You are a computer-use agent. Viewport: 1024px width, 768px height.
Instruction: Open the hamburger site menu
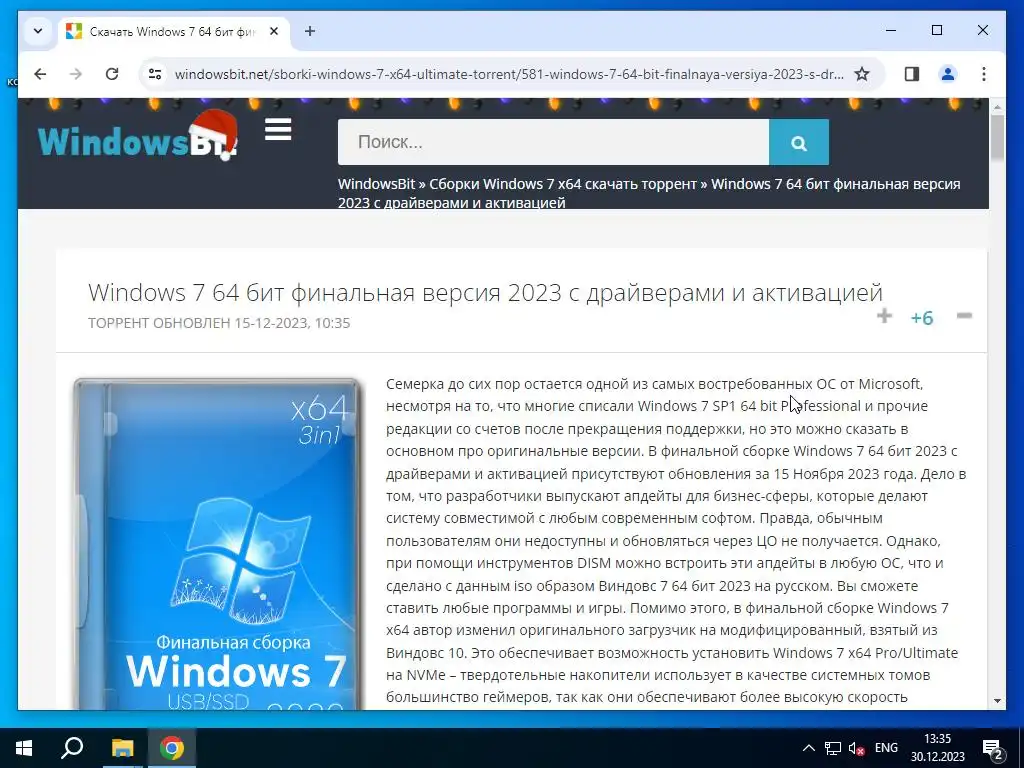(x=278, y=129)
